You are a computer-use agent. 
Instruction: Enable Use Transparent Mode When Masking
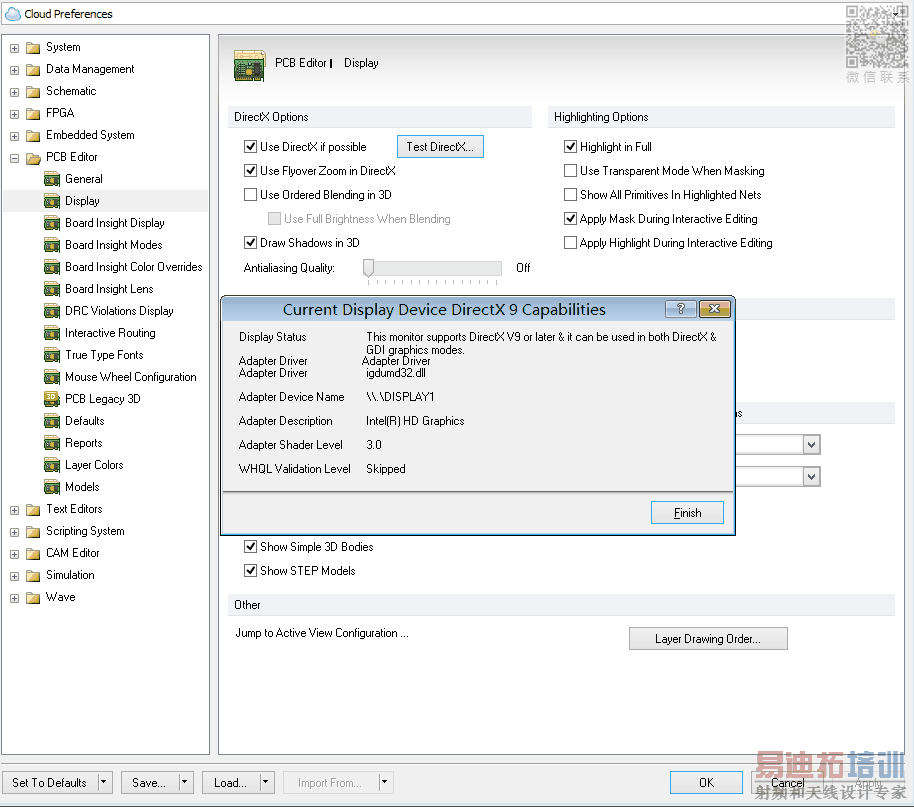click(571, 170)
